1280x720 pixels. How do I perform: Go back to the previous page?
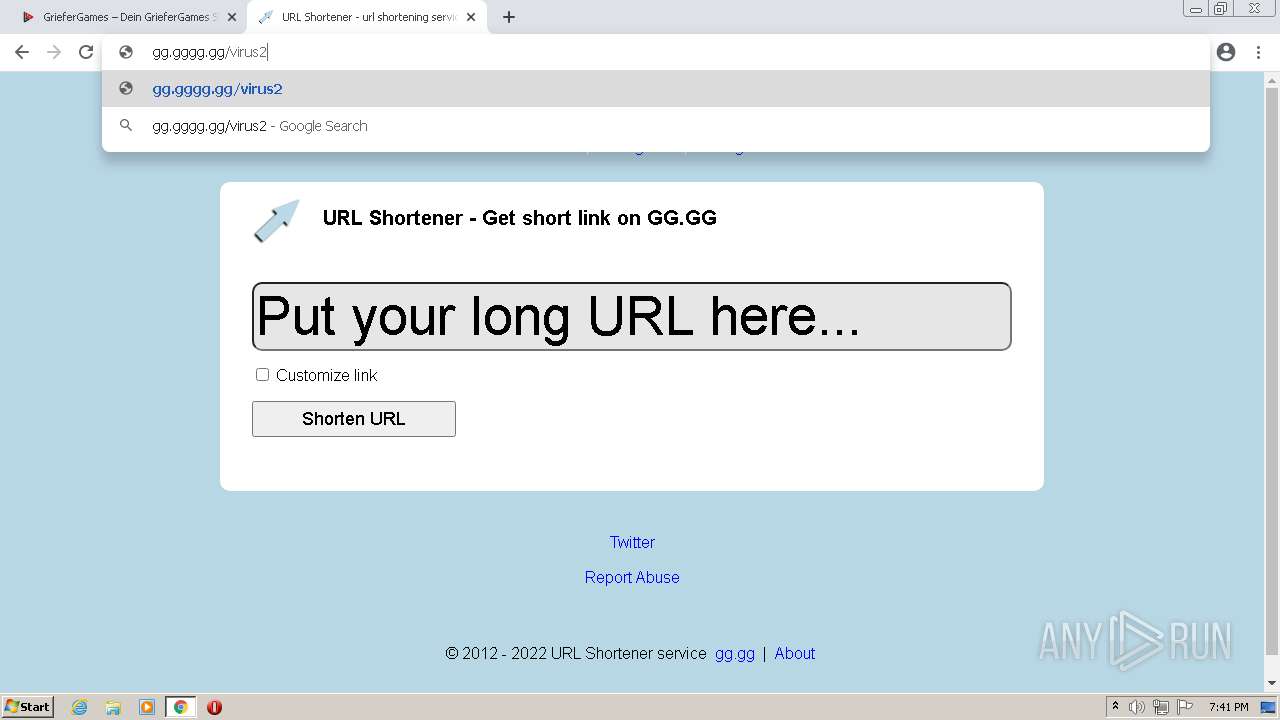[x=22, y=52]
